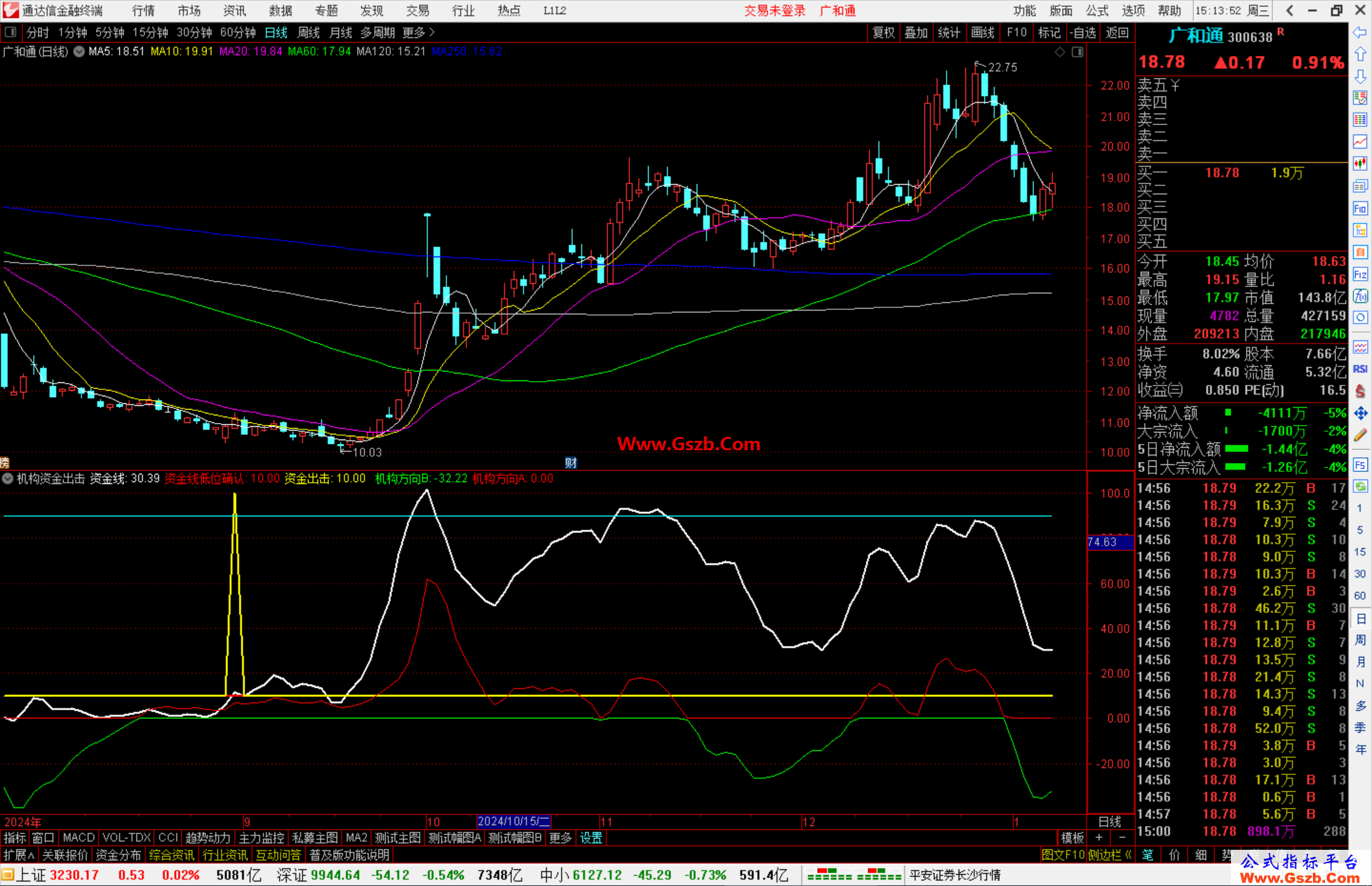This screenshot has width=1372, height=886.
Task: Click the FS sidebar icon
Action: point(1360,465)
